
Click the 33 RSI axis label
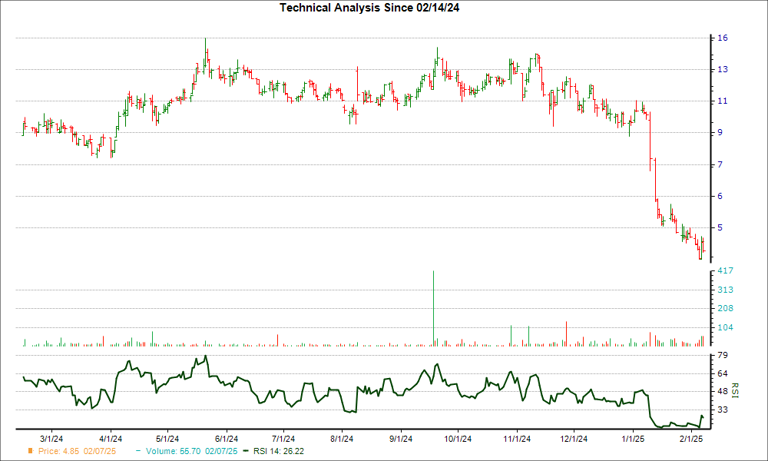click(722, 410)
